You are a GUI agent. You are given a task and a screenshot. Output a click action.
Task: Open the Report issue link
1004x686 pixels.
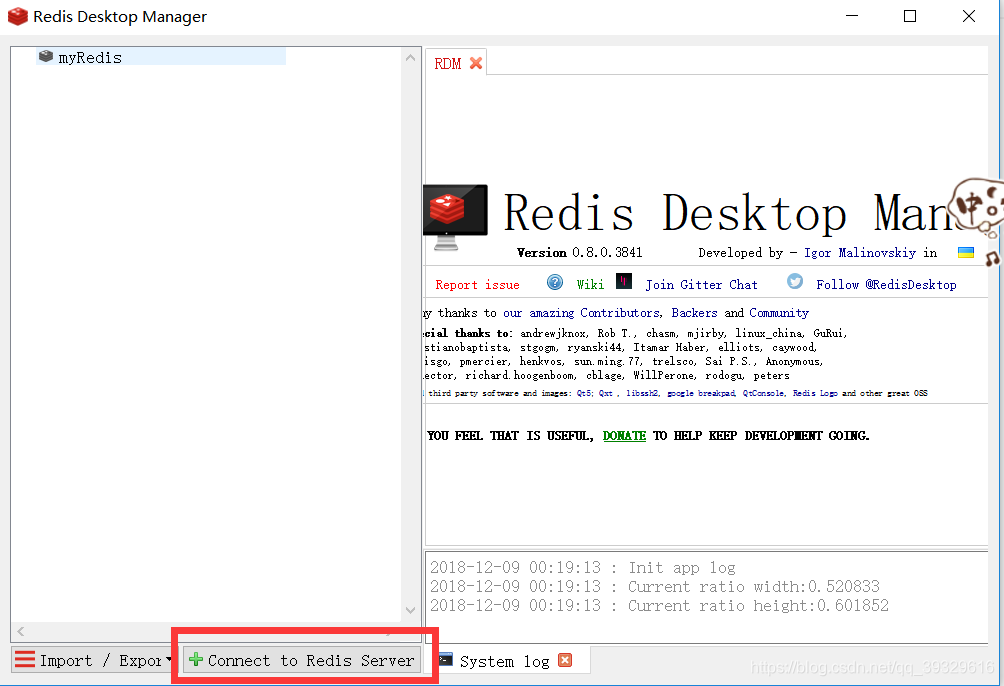(x=477, y=284)
